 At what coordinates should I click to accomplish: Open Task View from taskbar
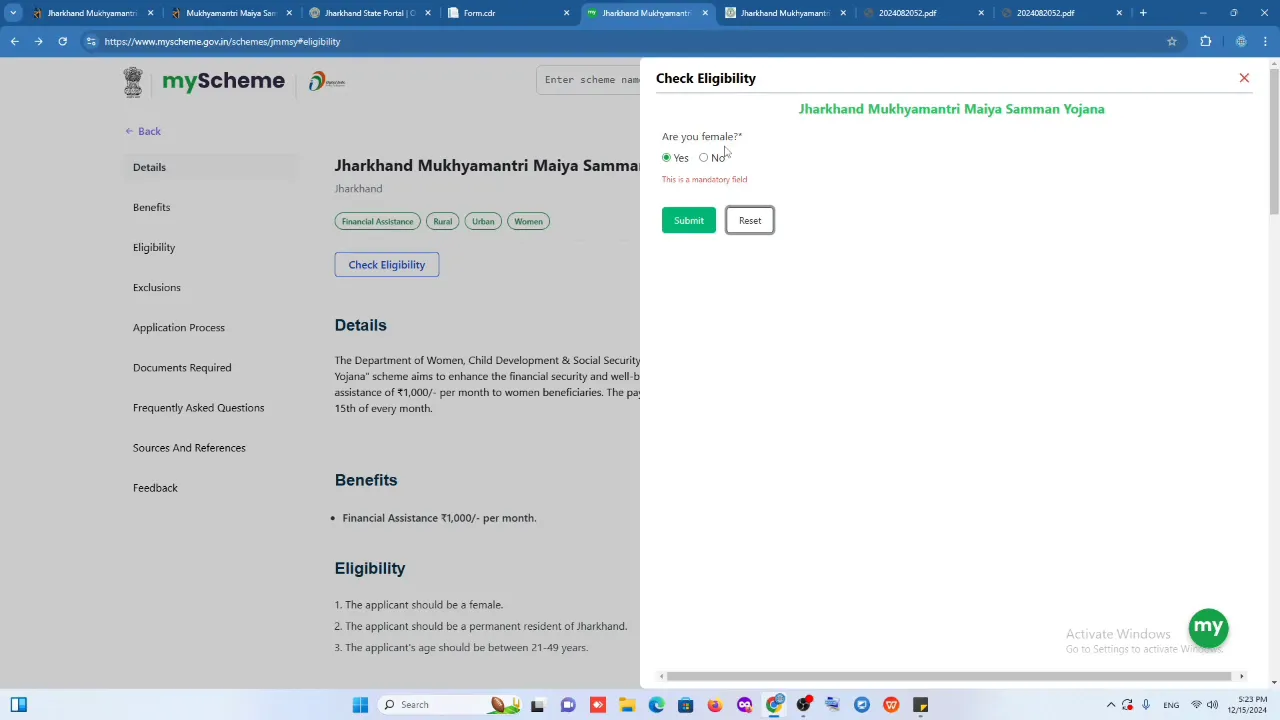pyautogui.click(x=537, y=705)
